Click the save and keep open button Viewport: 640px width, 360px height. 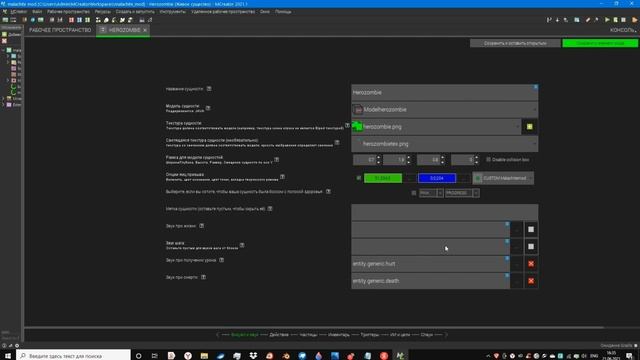click(x=515, y=43)
